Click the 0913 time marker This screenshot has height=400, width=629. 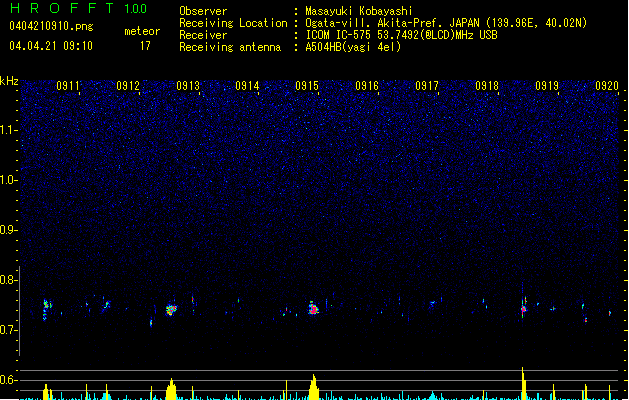pyautogui.click(x=188, y=86)
